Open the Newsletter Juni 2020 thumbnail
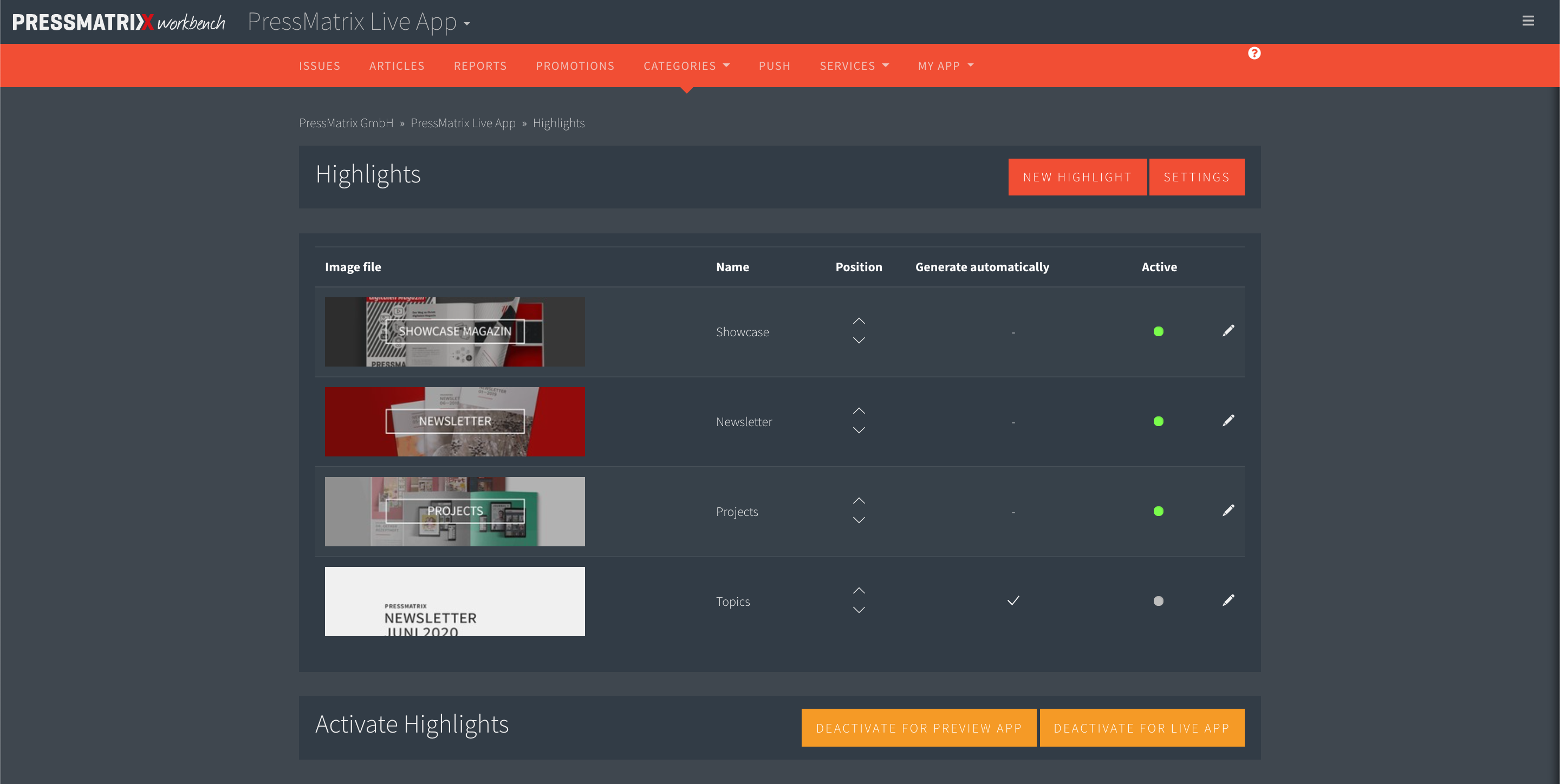This screenshot has width=1560, height=784. (455, 601)
